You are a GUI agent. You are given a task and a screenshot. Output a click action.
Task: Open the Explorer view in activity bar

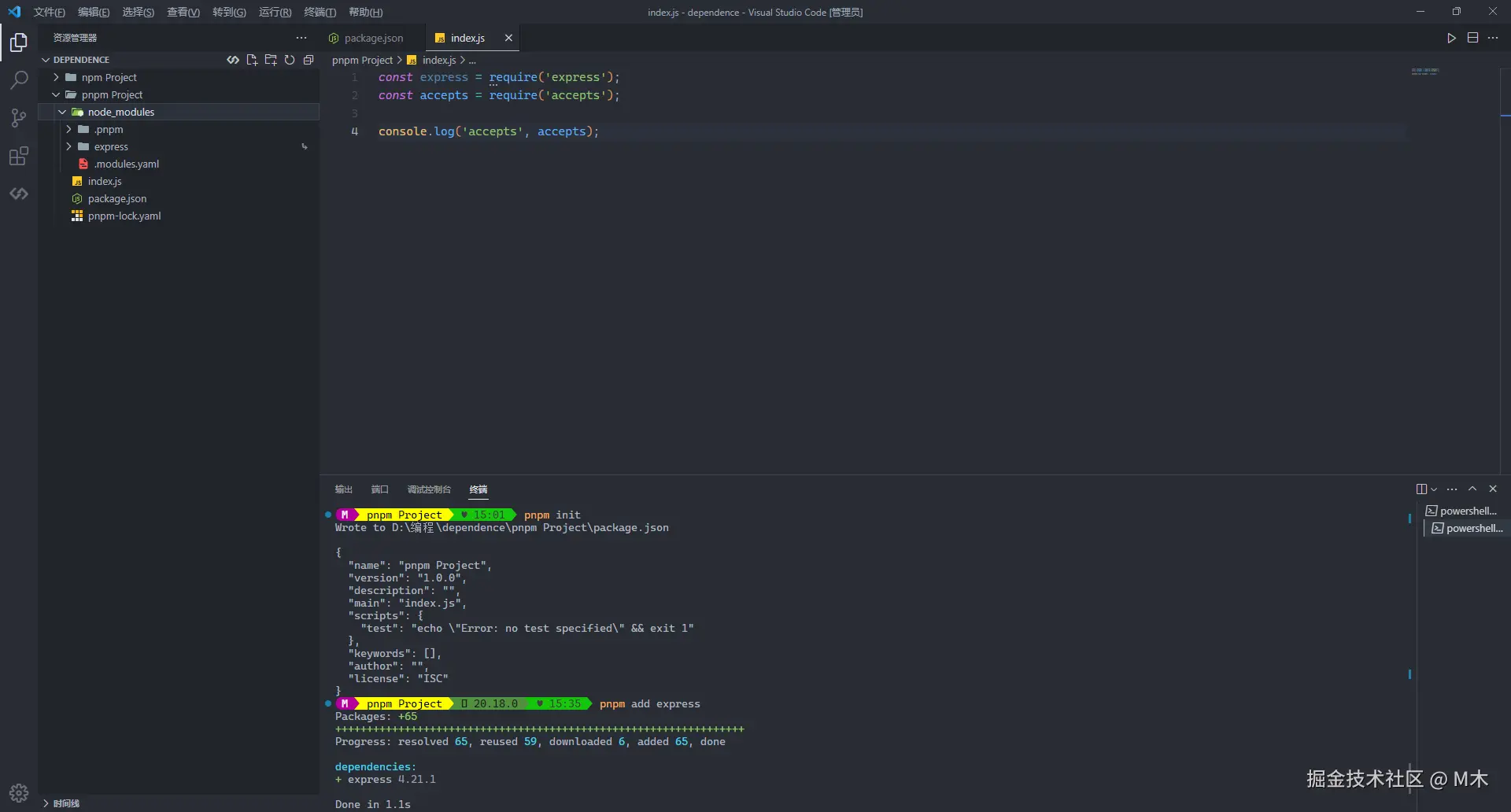point(19,42)
